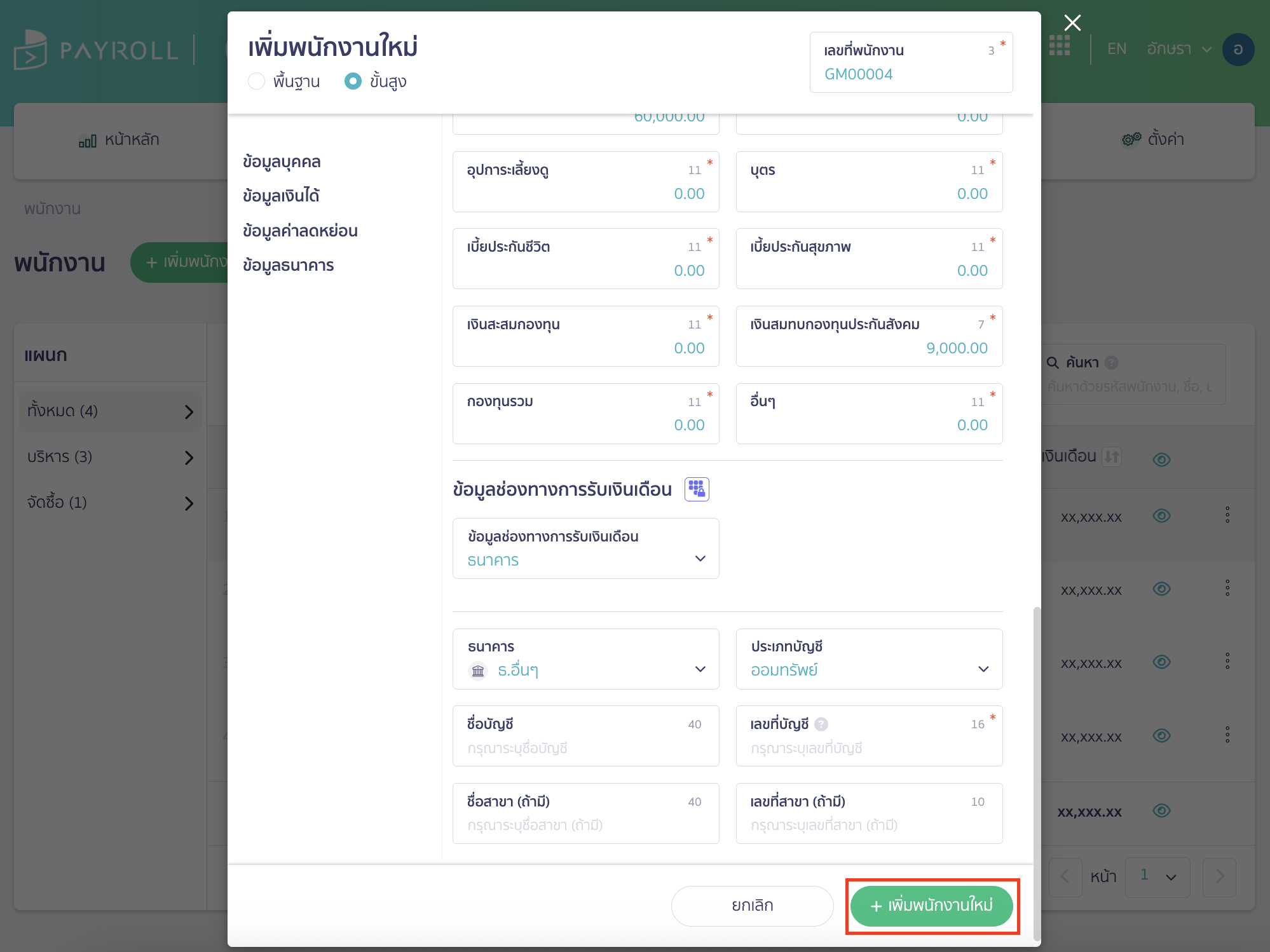
Task: Click the ตั้งค่า settings gear icon
Action: [x=1131, y=139]
